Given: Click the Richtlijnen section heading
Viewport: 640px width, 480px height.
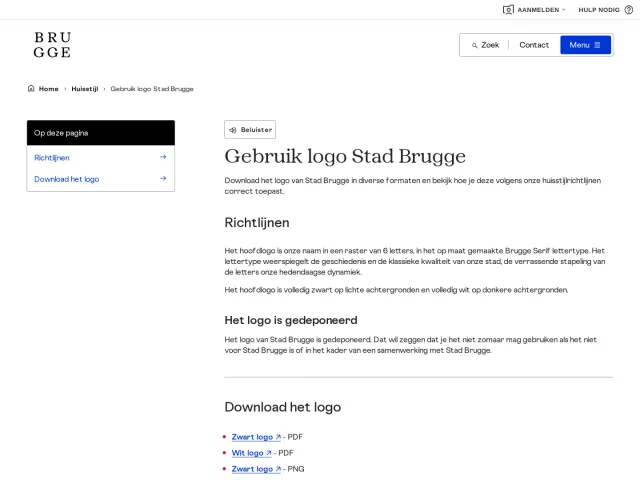Looking at the screenshot, I should click(257, 223).
